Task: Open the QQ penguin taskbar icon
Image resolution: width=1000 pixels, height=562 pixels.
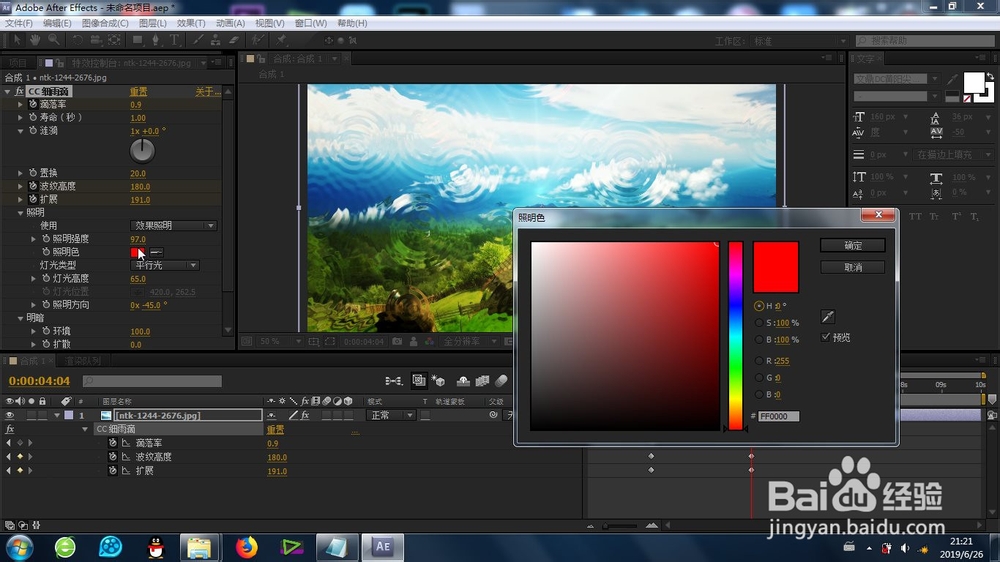Action: tap(156, 547)
